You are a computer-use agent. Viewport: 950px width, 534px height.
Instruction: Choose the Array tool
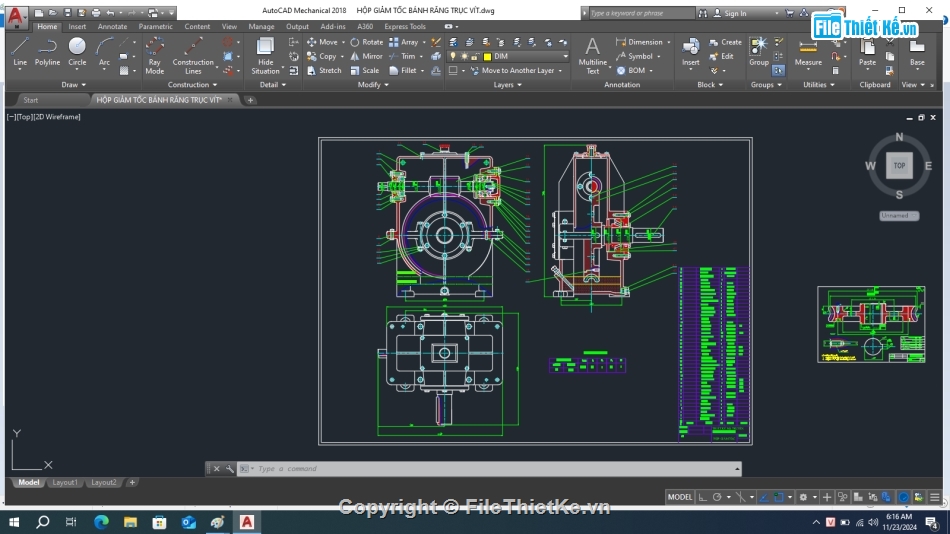click(404, 42)
